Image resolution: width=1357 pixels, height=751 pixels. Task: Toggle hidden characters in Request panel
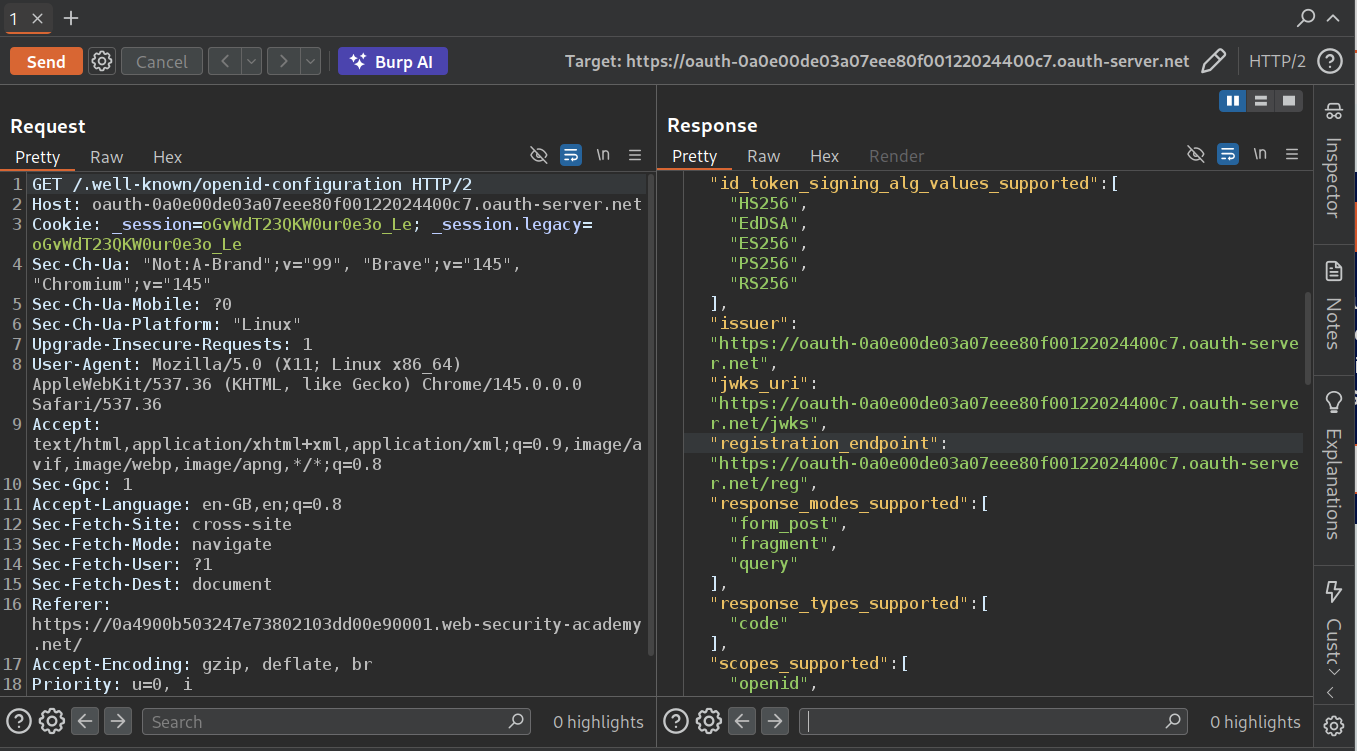pos(539,155)
